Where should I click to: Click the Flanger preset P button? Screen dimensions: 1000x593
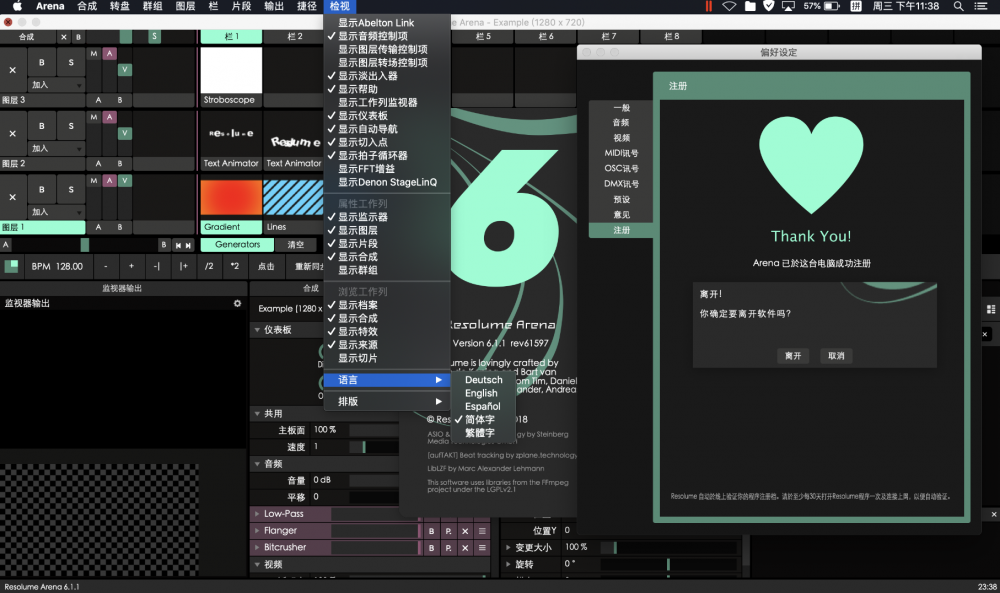tap(448, 531)
